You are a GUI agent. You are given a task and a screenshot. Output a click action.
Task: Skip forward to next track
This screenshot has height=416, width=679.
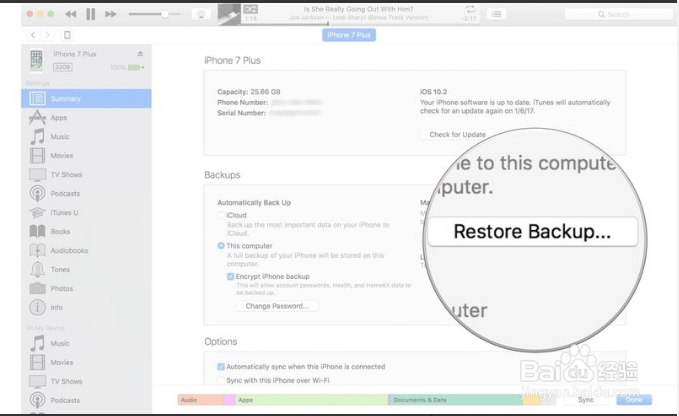(x=111, y=14)
